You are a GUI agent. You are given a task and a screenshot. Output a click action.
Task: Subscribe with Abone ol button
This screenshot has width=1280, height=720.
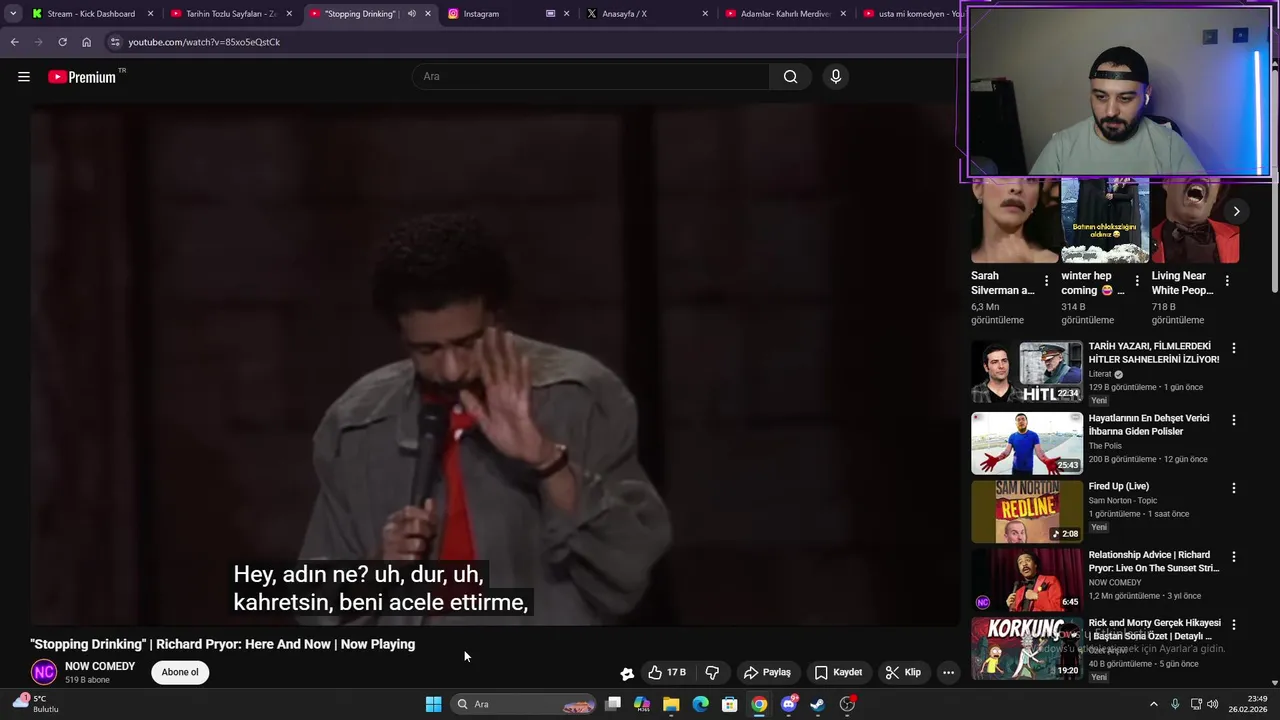[180, 672]
